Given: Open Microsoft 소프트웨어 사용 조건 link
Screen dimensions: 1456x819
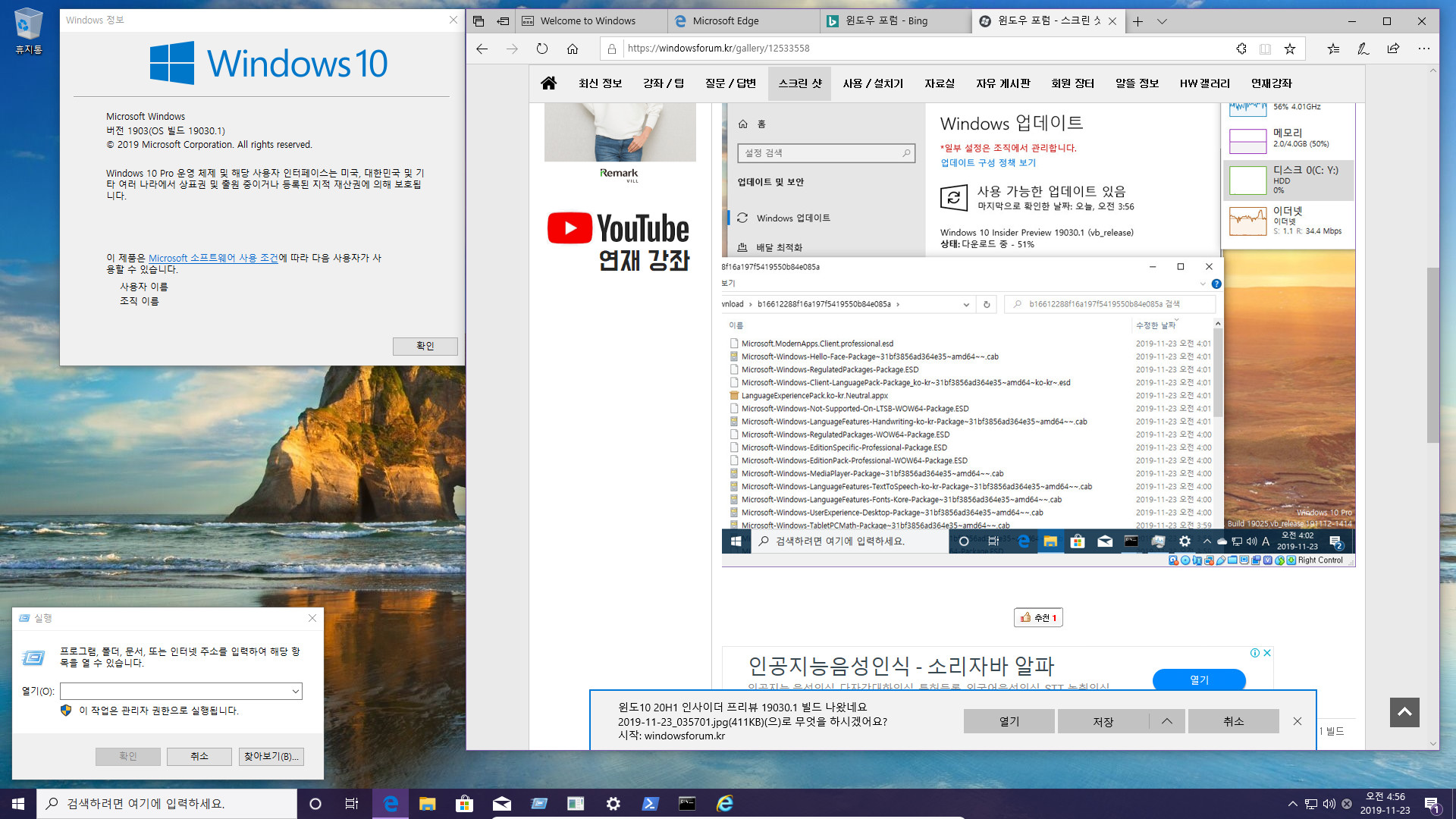Looking at the screenshot, I should 213,258.
